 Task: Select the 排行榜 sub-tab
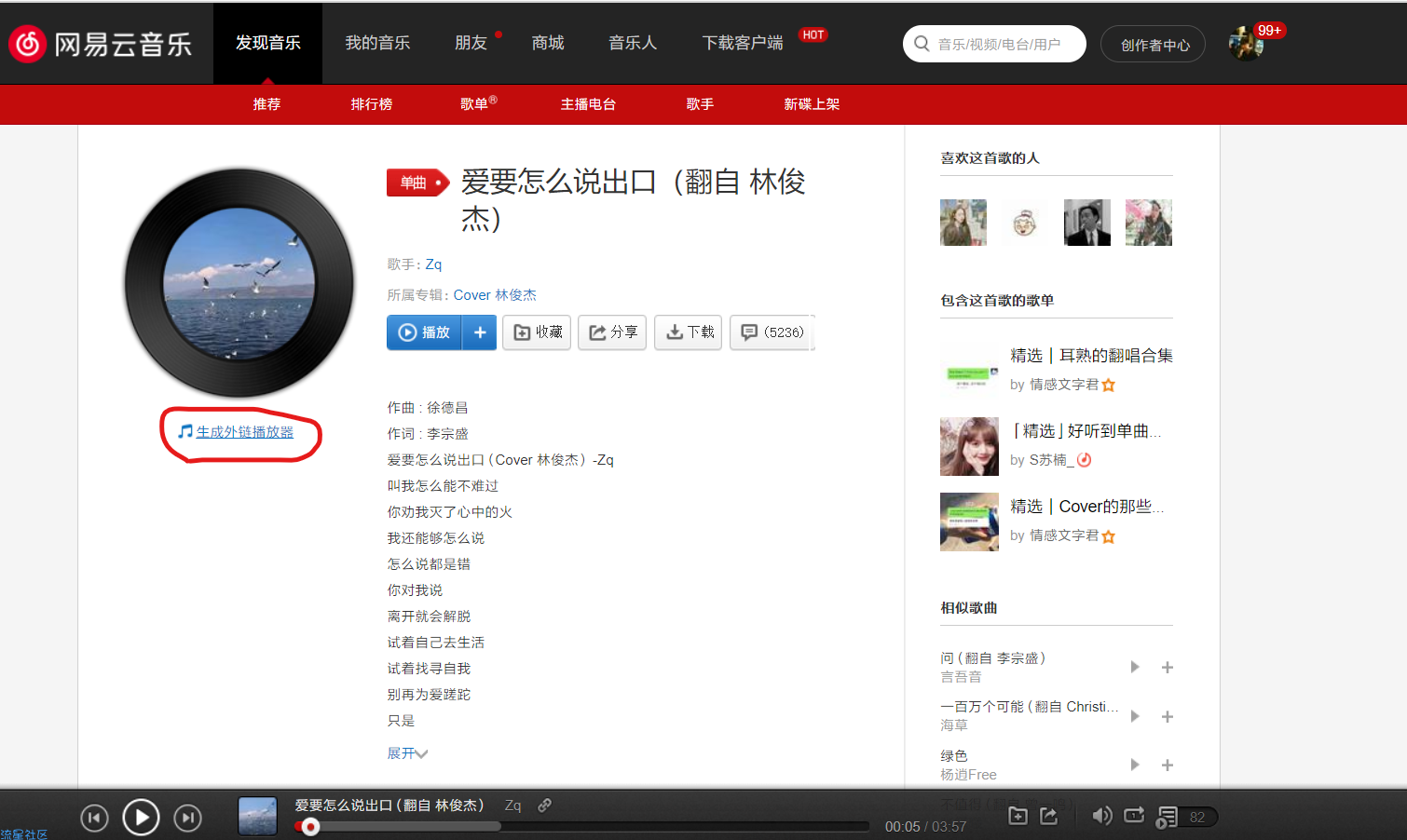point(372,104)
